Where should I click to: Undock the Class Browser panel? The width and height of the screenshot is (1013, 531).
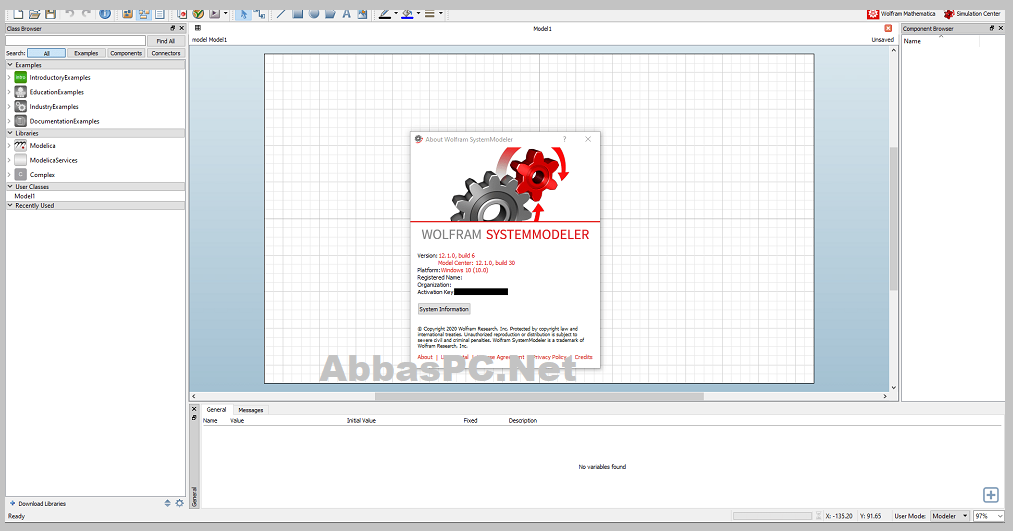pyautogui.click(x=172, y=28)
